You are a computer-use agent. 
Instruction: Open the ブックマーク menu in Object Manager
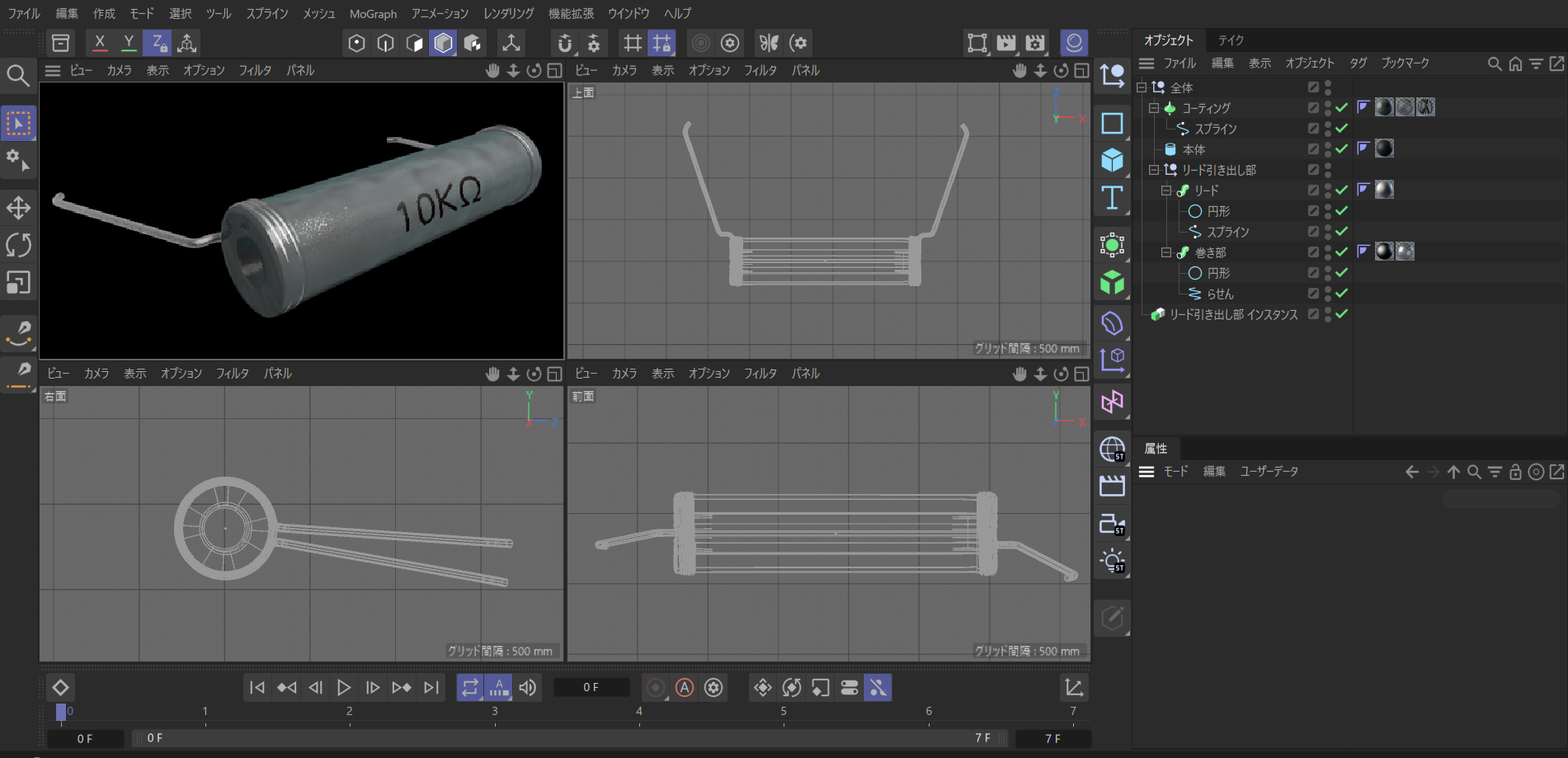[1405, 64]
